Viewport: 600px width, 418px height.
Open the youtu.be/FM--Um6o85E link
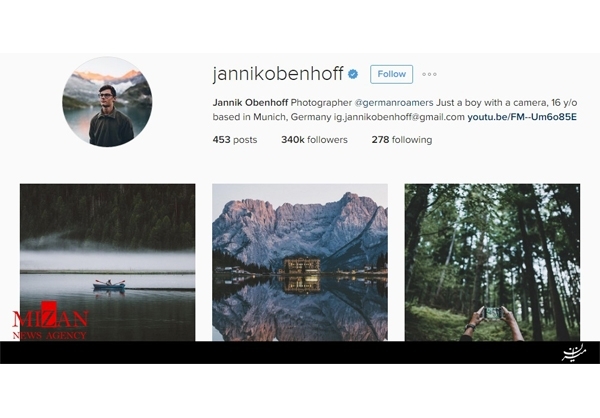pyautogui.click(x=522, y=117)
